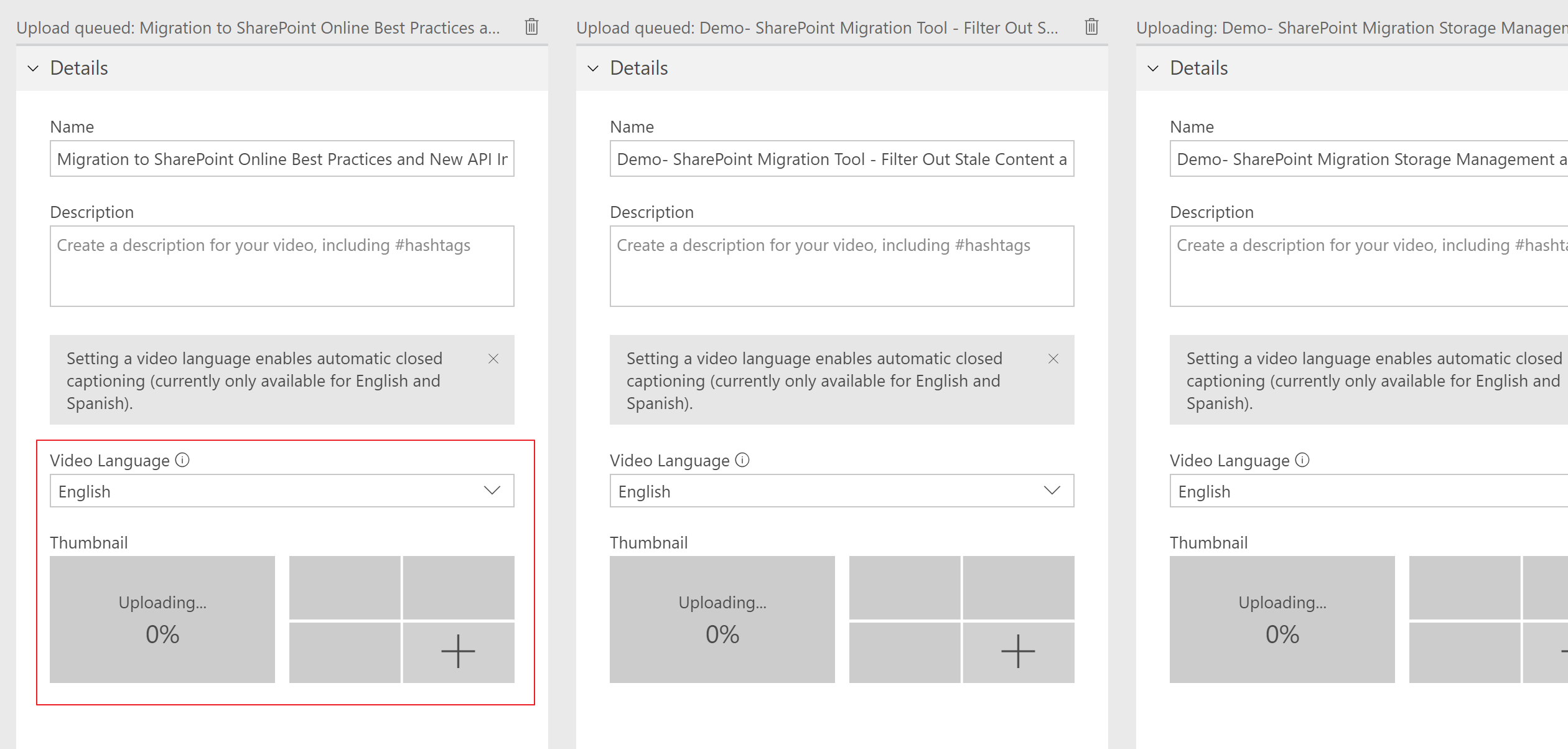The image size is (1568, 749).
Task: Add custom thumbnail for second video
Action: pos(1019,652)
